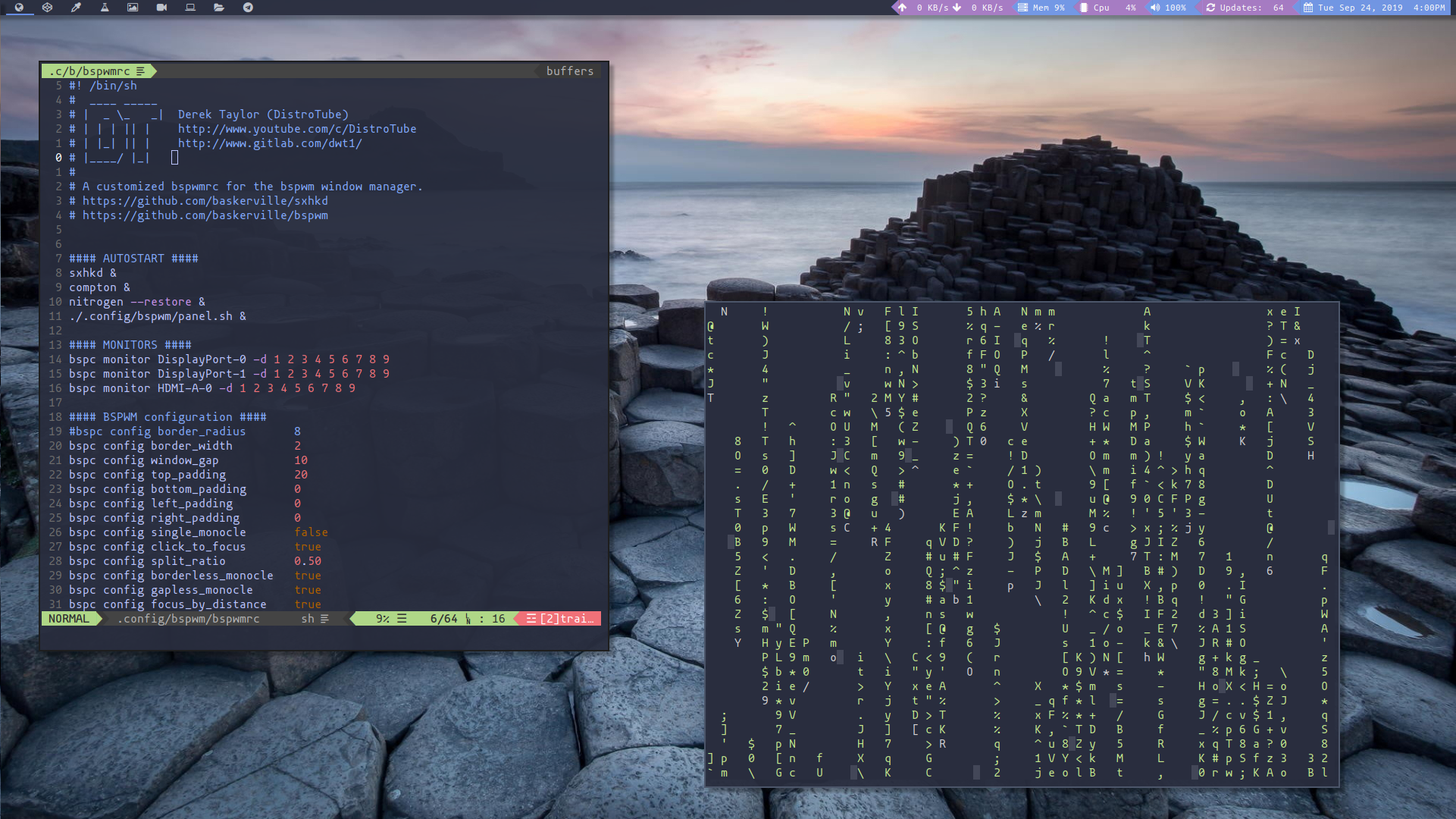The height and width of the screenshot is (819, 1456).
Task: Select the laptop workspace icon
Action: (x=190, y=8)
